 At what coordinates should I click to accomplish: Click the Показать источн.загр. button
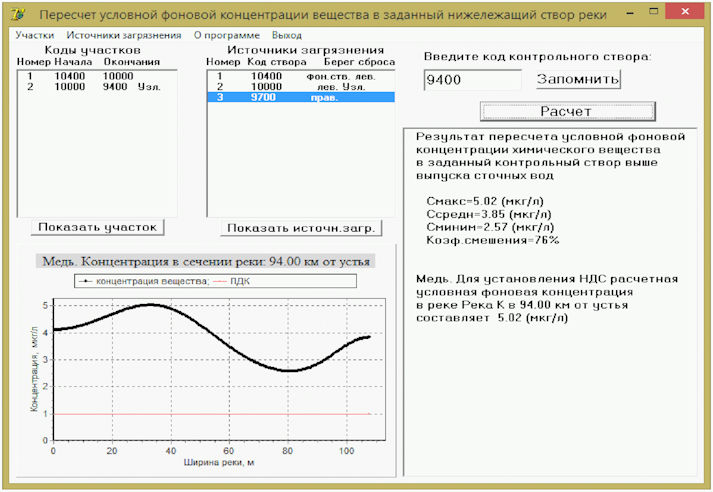[301, 228]
